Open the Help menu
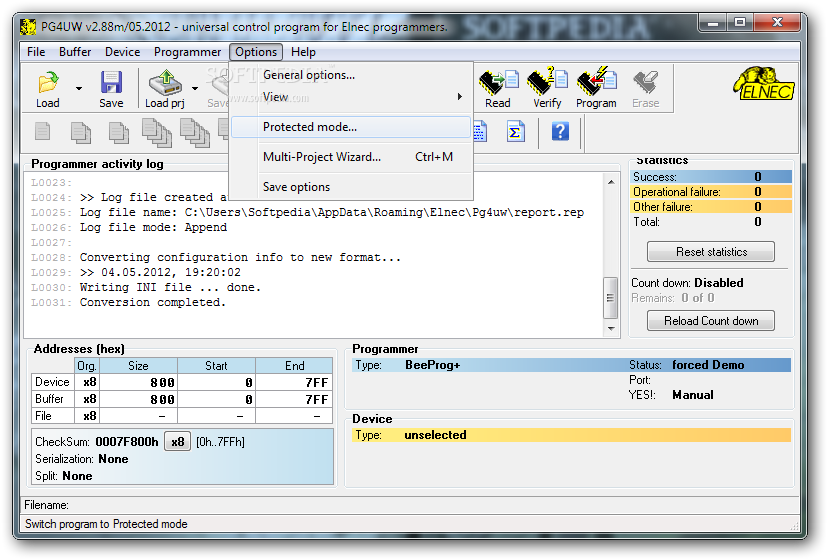This screenshot has width=828, height=560. pyautogui.click(x=303, y=52)
